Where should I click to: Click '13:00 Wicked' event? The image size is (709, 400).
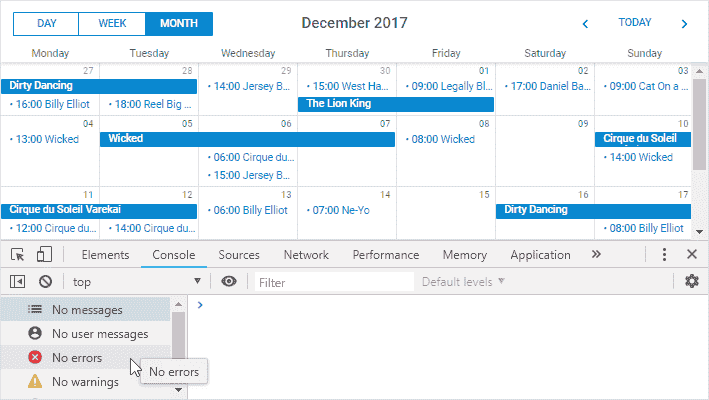(x=44, y=139)
